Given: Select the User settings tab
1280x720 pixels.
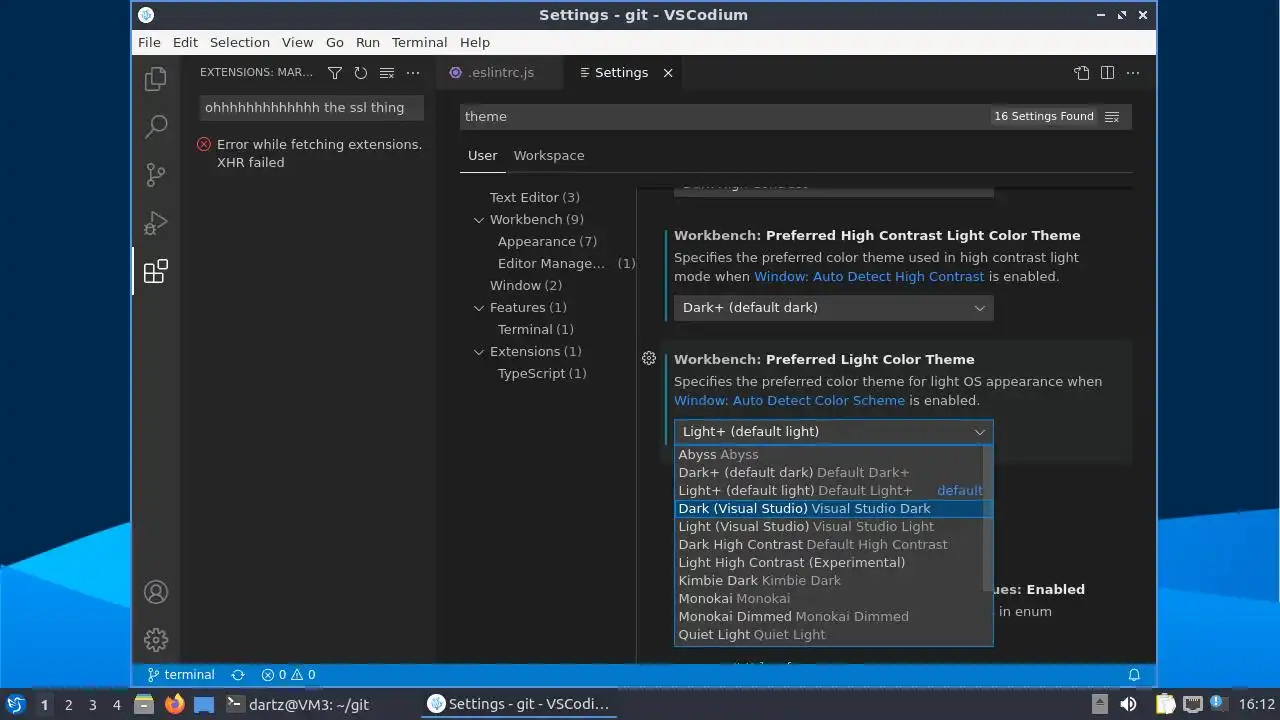Looking at the screenshot, I should (482, 156).
